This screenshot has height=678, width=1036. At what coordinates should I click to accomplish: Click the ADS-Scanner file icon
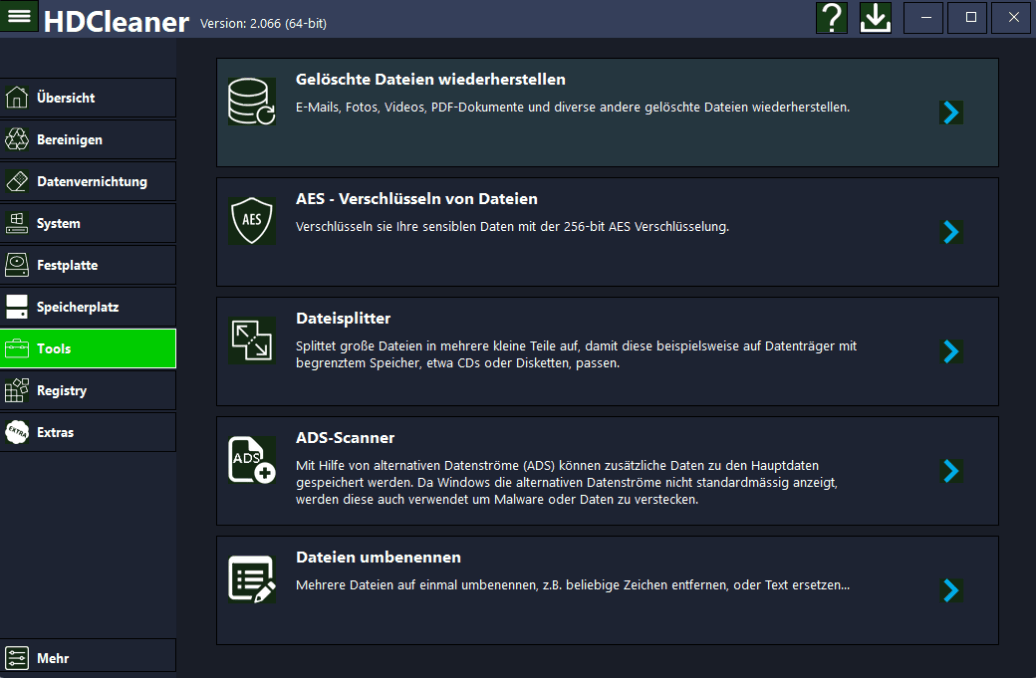coord(251,460)
